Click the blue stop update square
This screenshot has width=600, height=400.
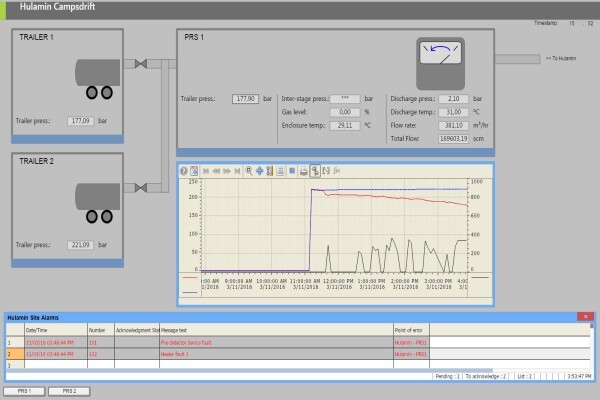292,171
